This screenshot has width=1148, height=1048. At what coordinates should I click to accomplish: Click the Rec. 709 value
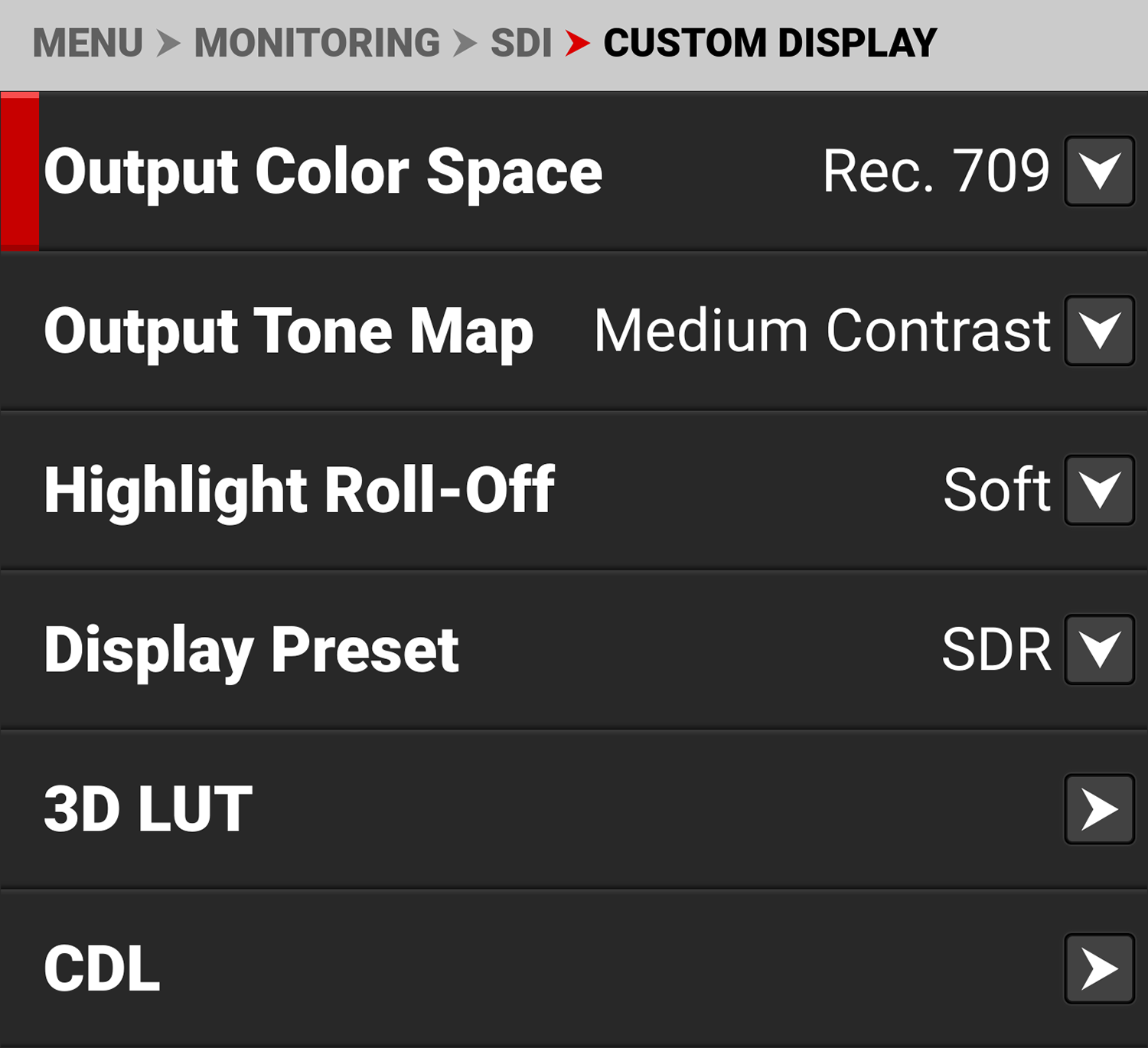[x=936, y=171]
